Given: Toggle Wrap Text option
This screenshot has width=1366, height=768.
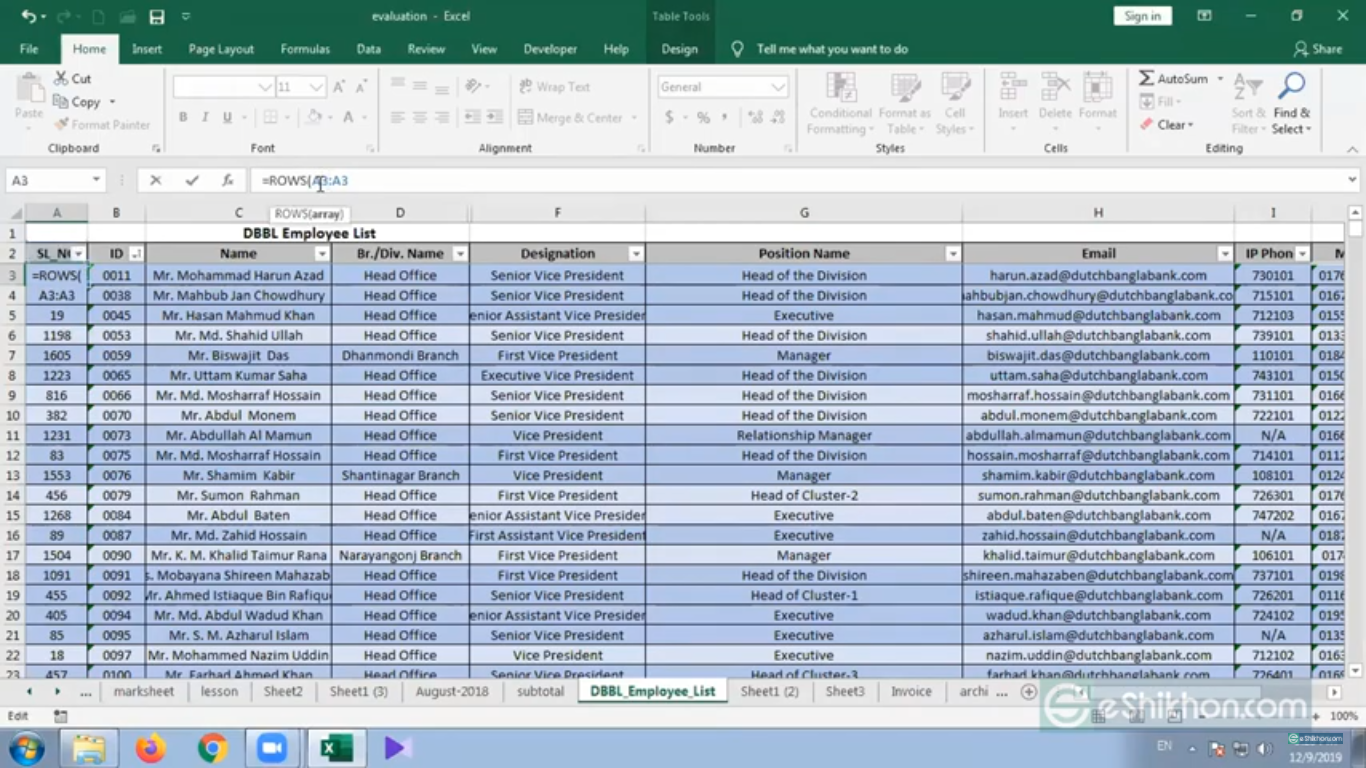Looking at the screenshot, I should point(554,87).
